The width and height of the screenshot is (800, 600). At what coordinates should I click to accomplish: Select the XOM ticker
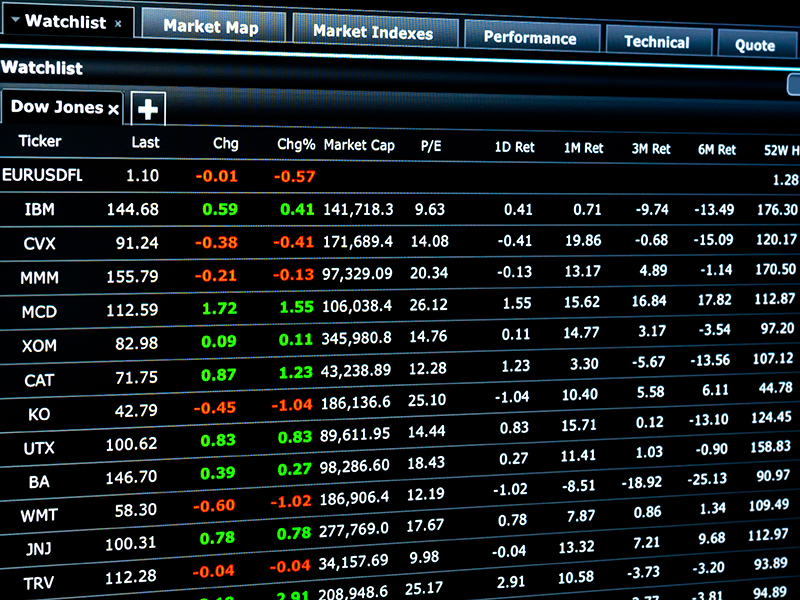(x=39, y=346)
